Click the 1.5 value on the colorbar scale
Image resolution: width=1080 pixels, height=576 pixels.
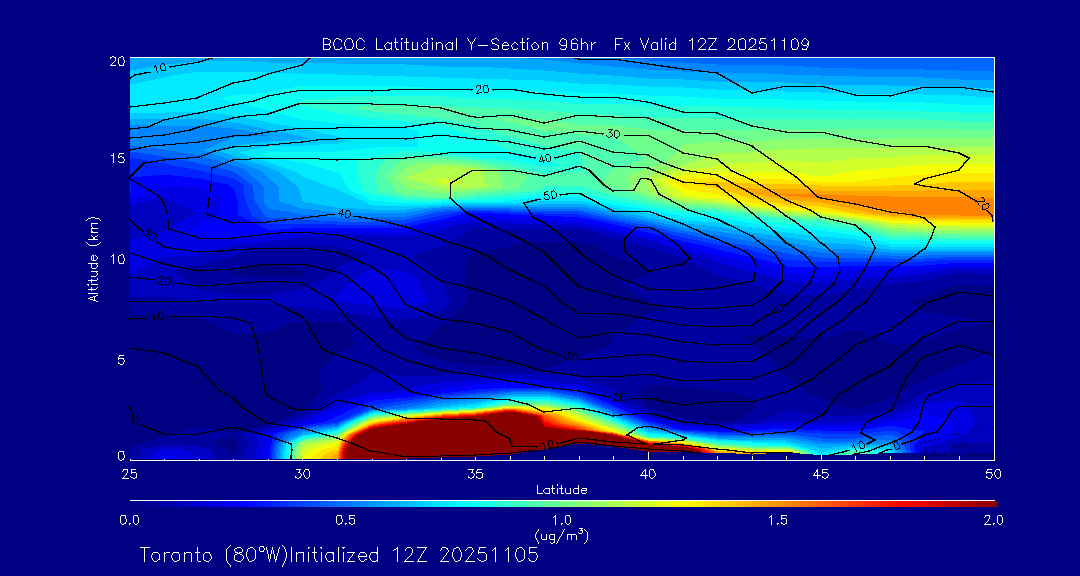click(776, 520)
